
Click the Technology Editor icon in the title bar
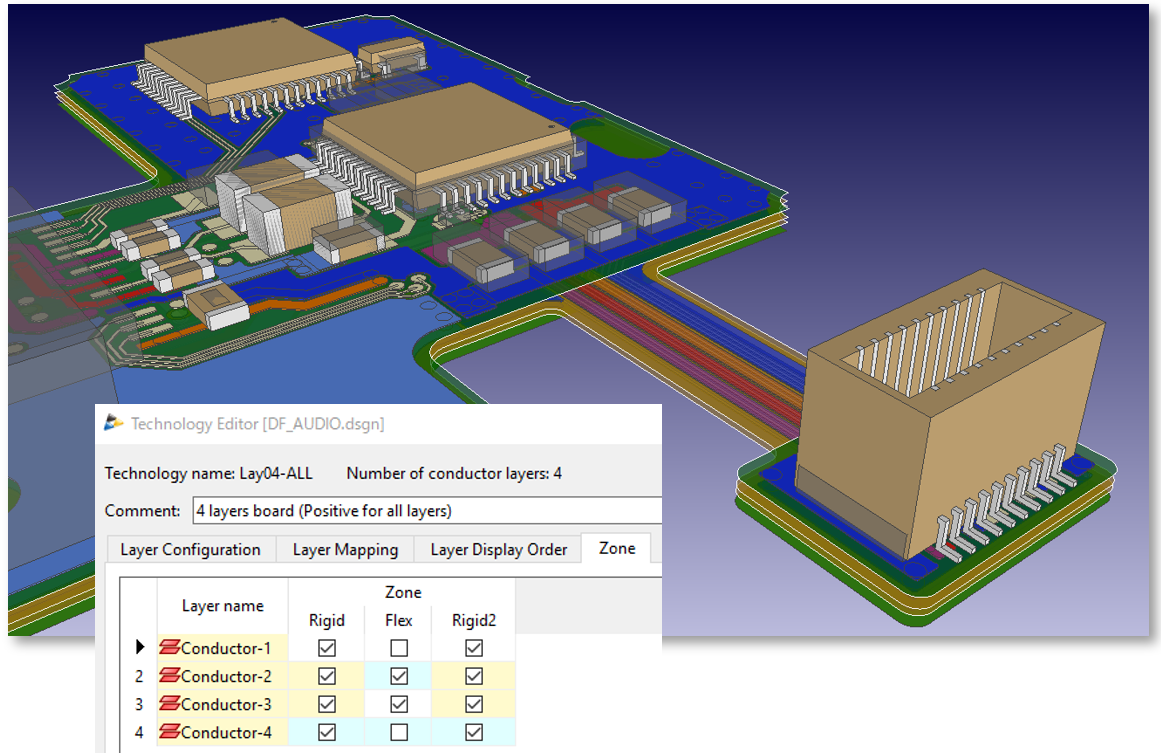pyautogui.click(x=115, y=423)
